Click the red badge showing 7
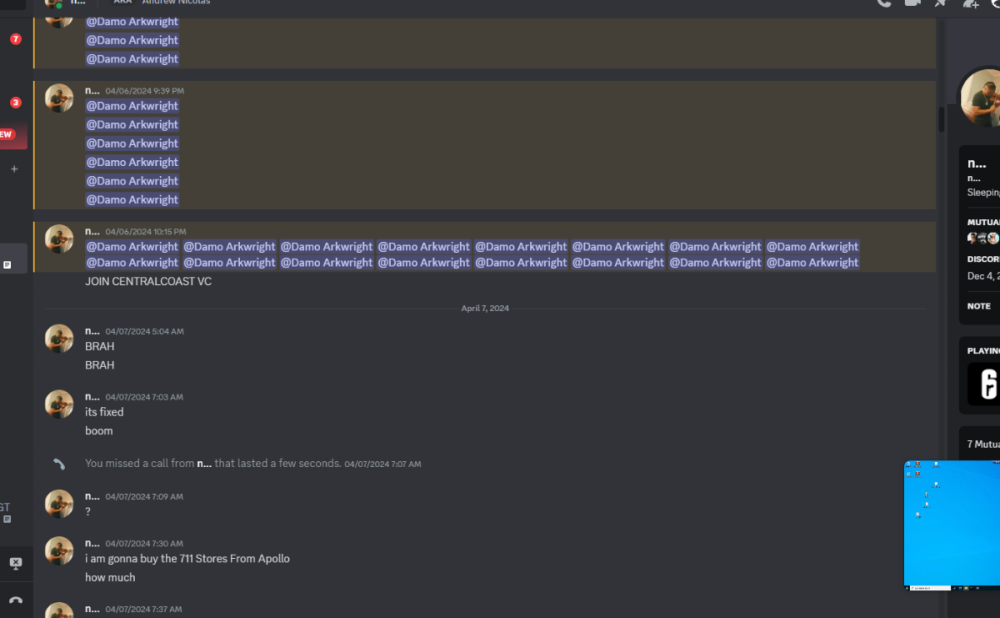The height and width of the screenshot is (618, 1000). (15, 39)
